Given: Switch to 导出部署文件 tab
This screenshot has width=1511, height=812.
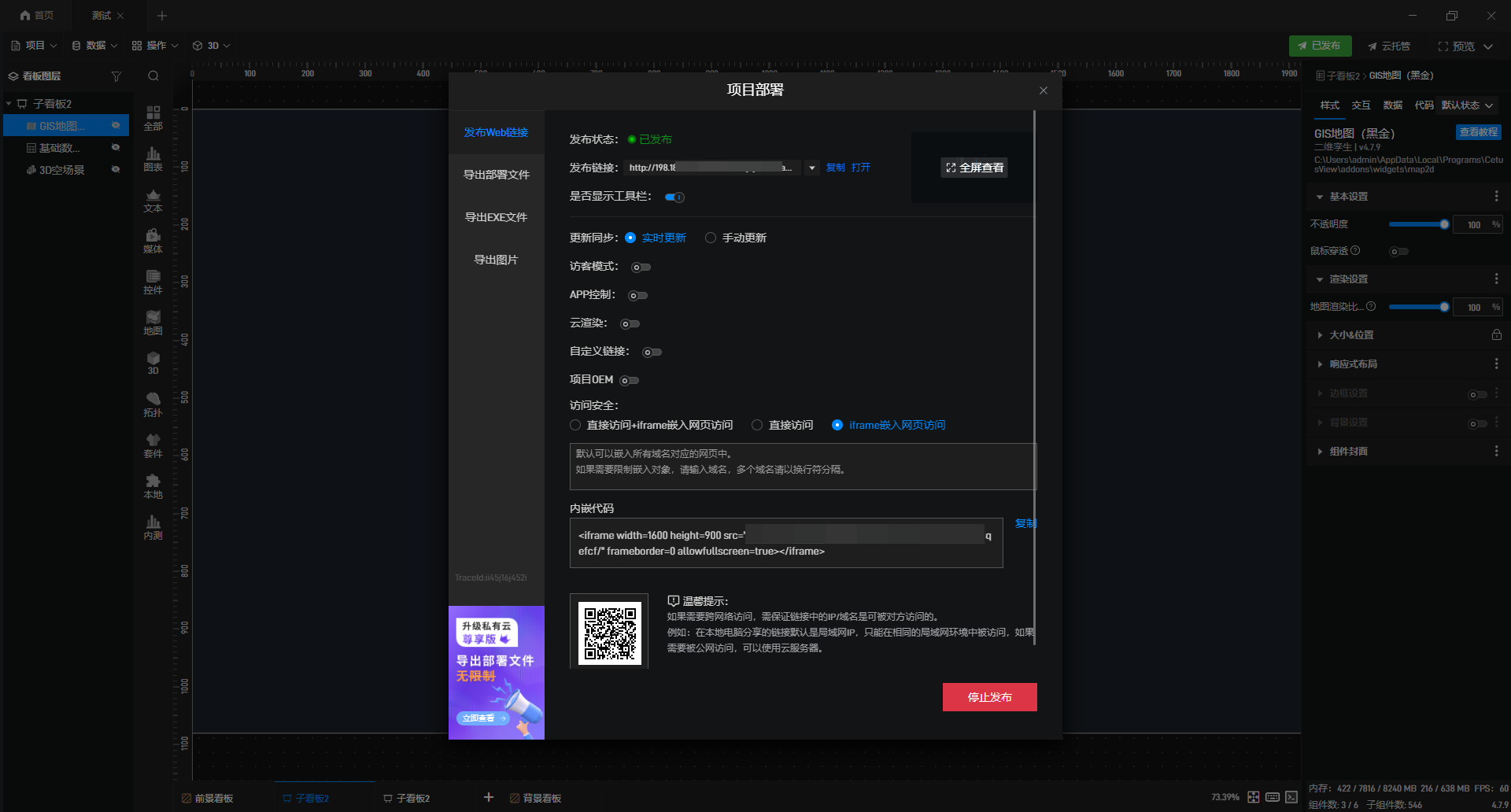Looking at the screenshot, I should pos(497,175).
